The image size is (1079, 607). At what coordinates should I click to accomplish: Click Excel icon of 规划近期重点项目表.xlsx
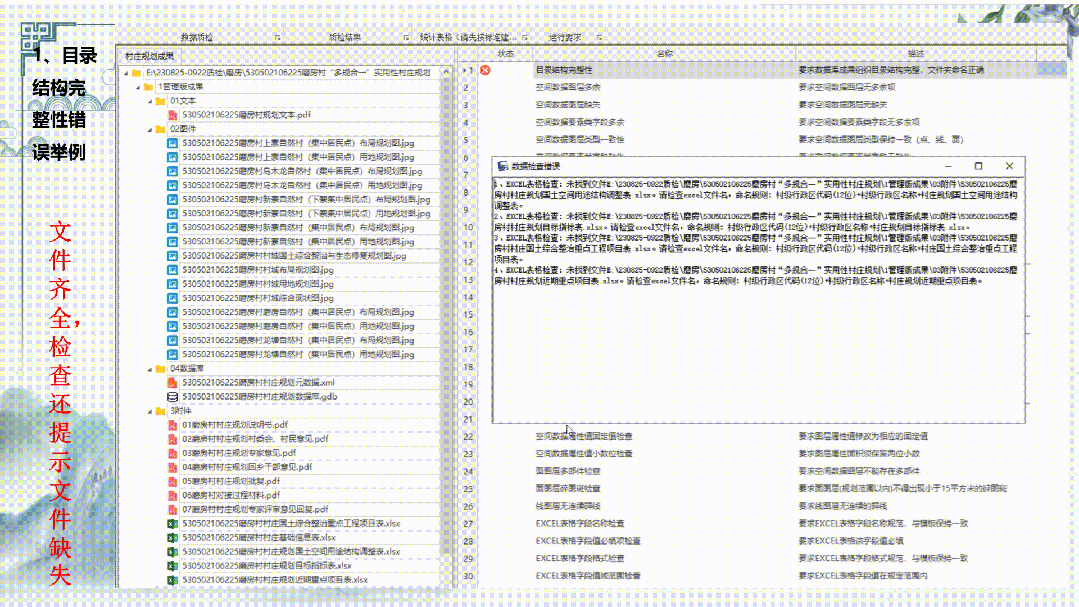173,580
